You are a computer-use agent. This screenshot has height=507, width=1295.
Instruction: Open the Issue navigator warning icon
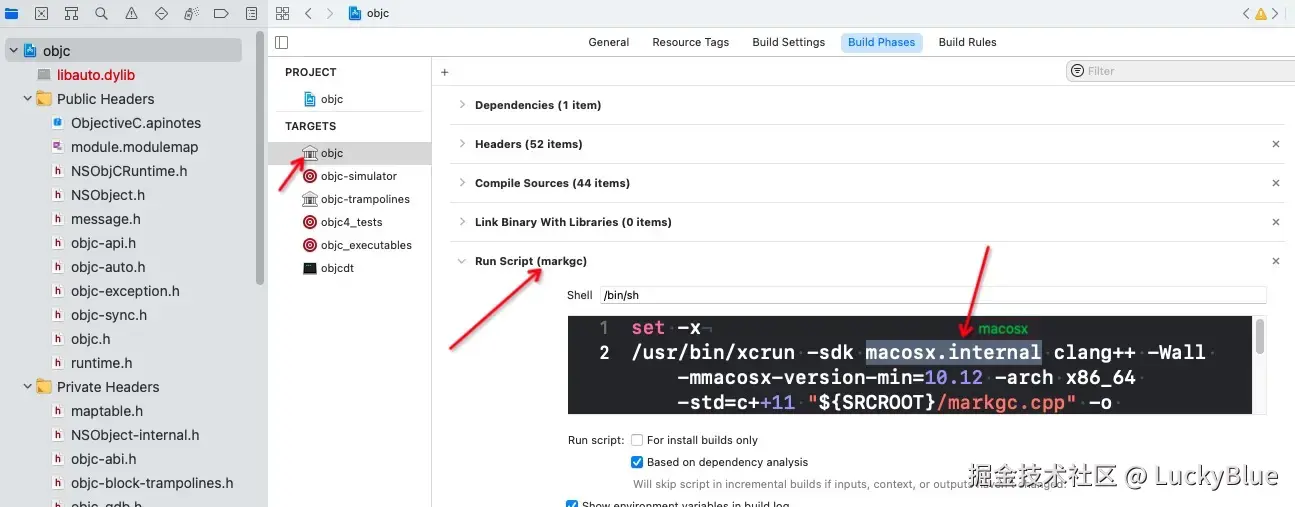click(x=132, y=14)
